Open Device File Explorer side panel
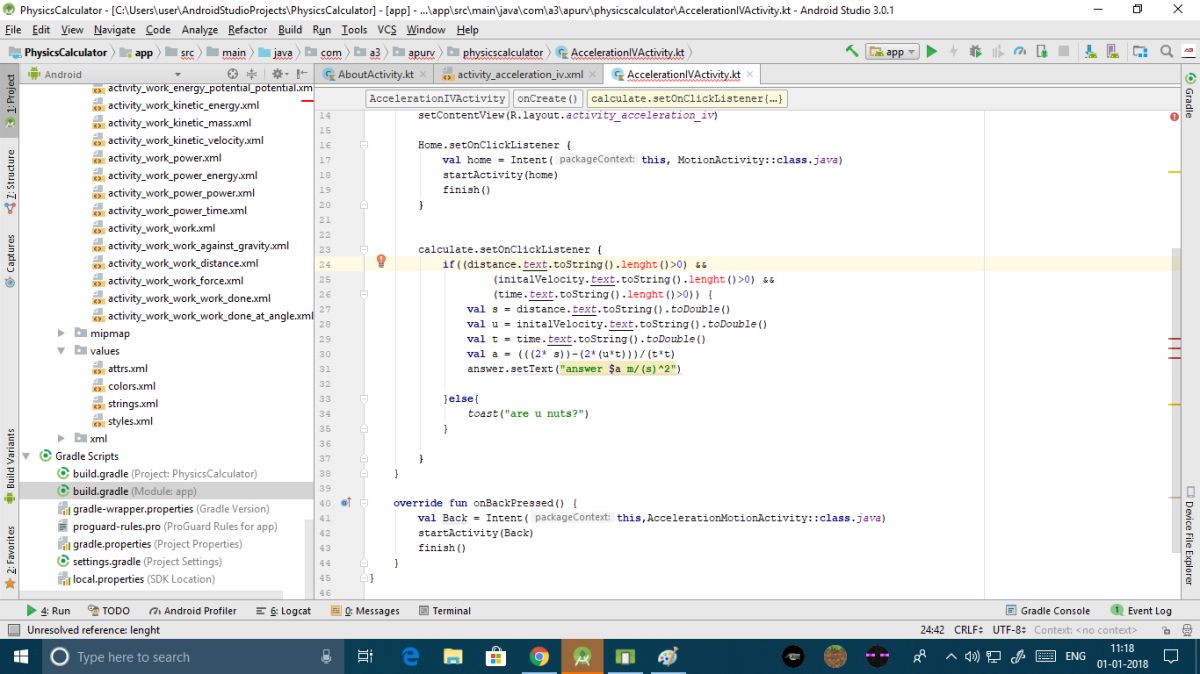 click(x=1190, y=535)
